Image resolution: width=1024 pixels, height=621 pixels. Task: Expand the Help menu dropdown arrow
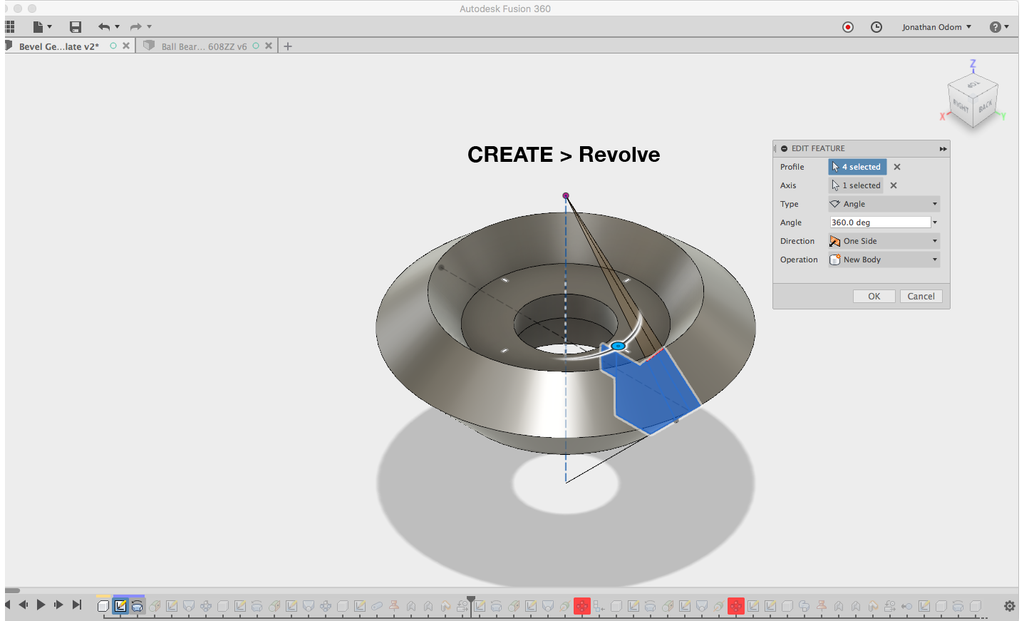pyautogui.click(x=1006, y=27)
